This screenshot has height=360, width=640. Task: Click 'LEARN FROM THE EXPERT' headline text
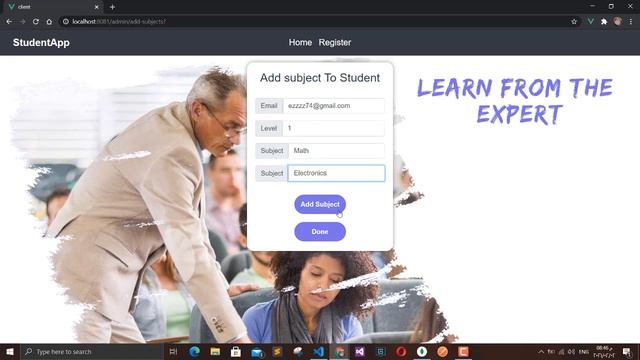(x=515, y=101)
